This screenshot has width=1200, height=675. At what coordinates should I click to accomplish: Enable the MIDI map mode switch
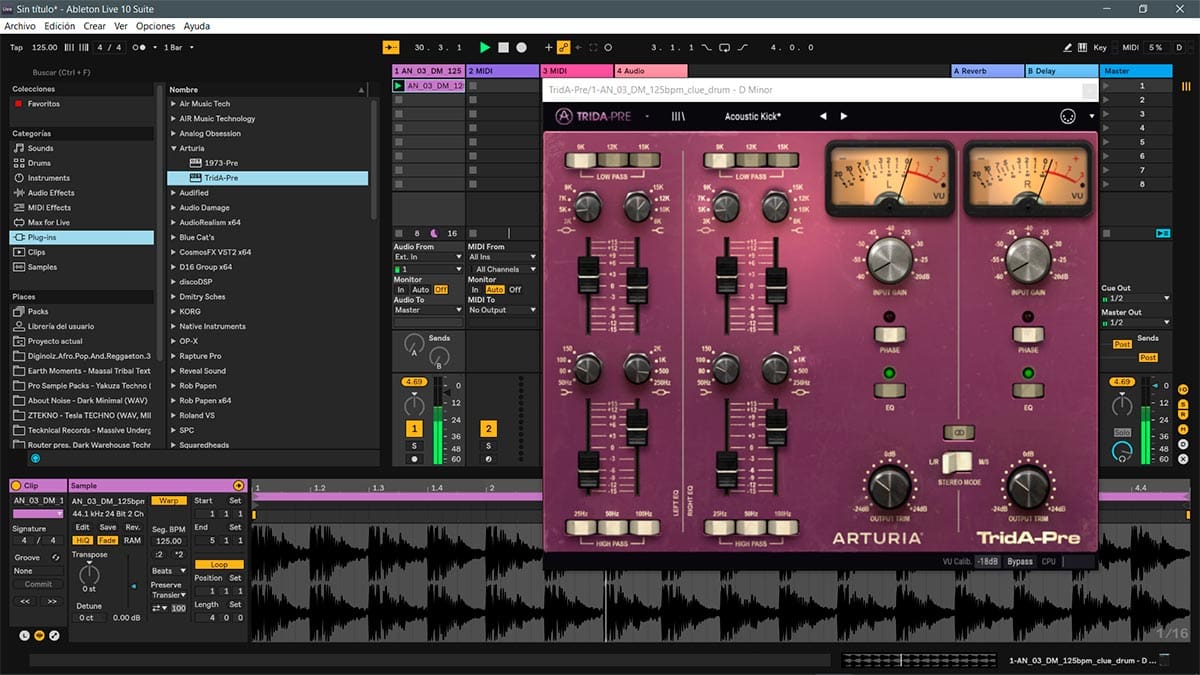1130,47
